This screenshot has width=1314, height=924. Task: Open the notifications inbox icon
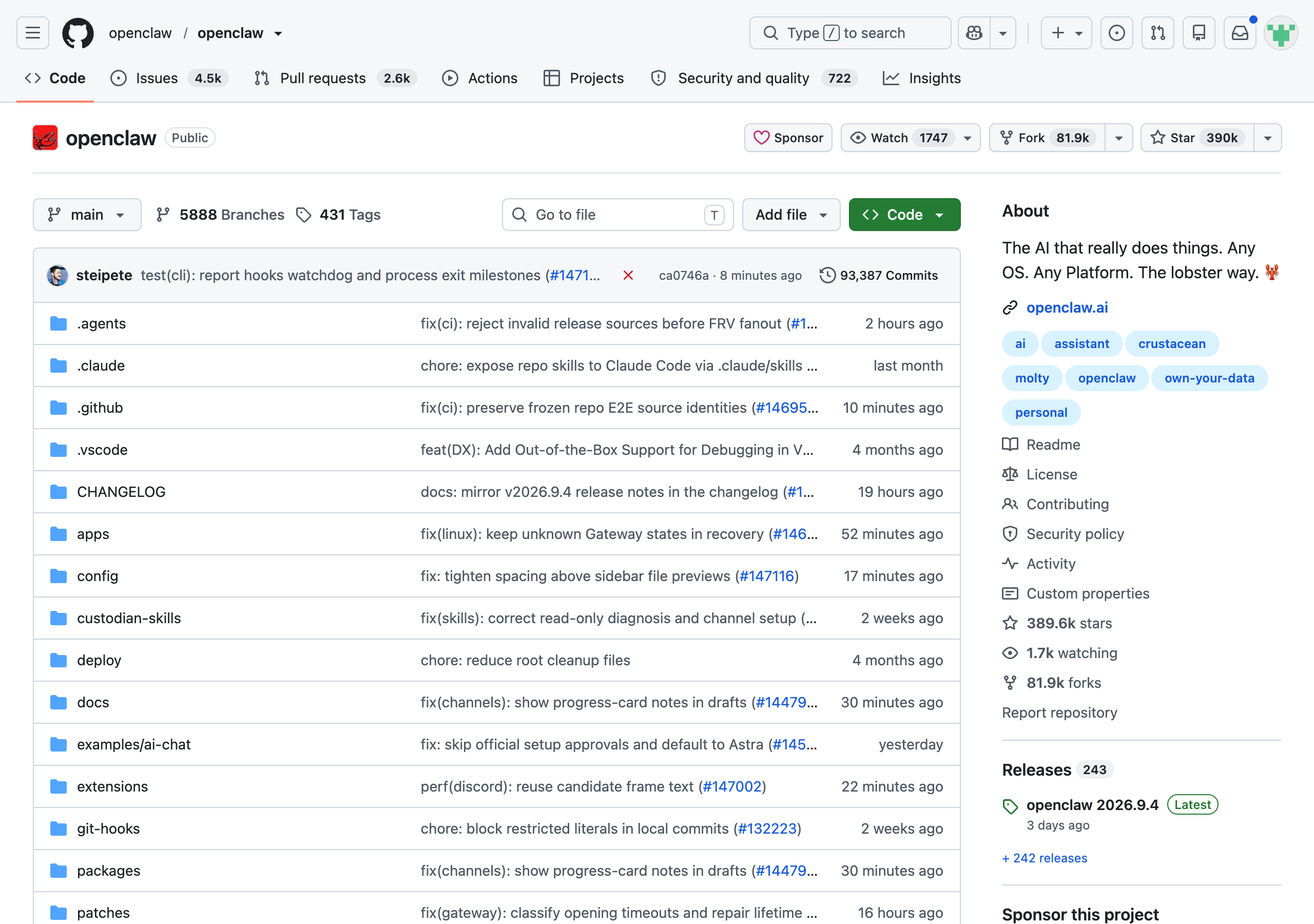coord(1240,33)
